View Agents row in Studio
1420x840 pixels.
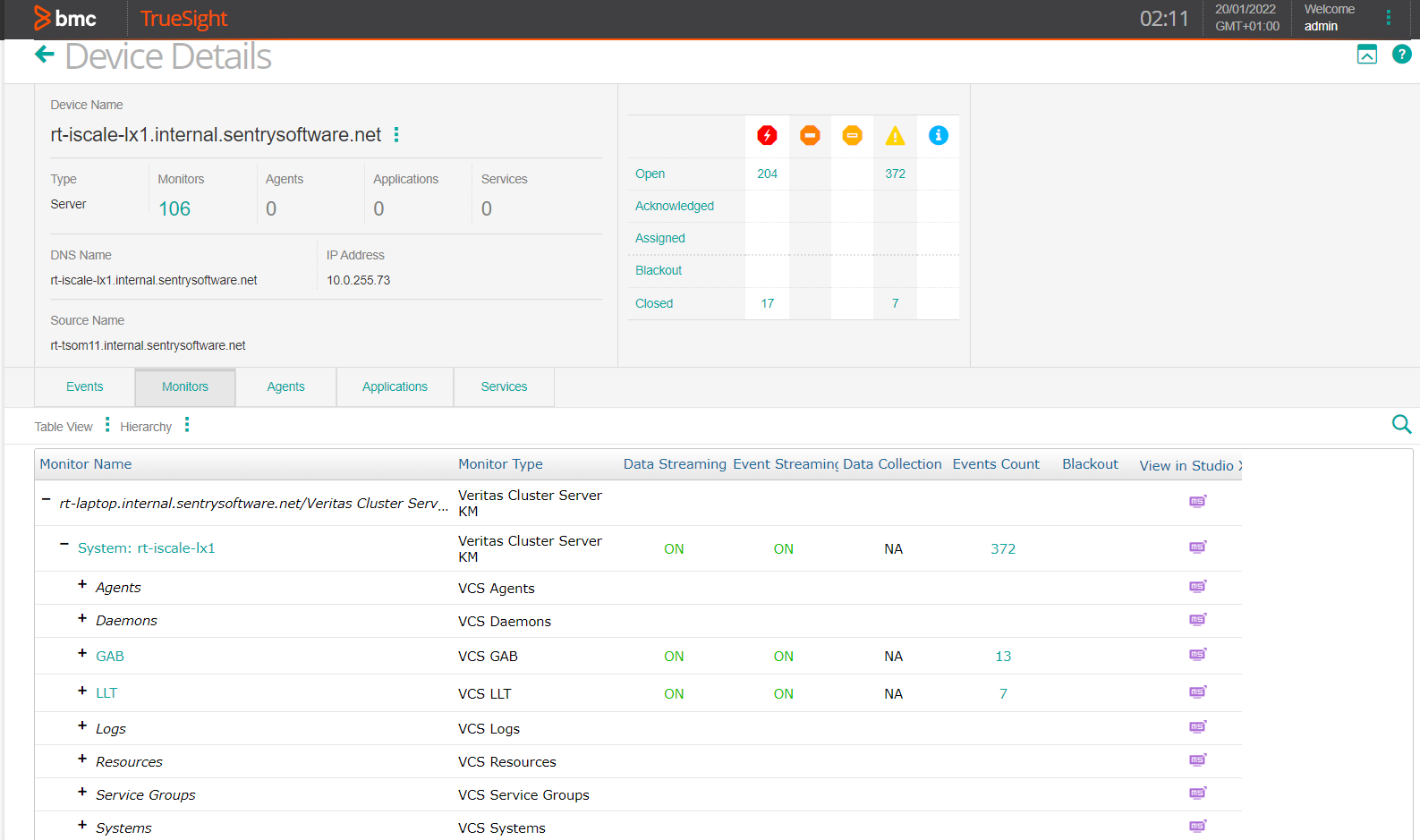click(1197, 586)
